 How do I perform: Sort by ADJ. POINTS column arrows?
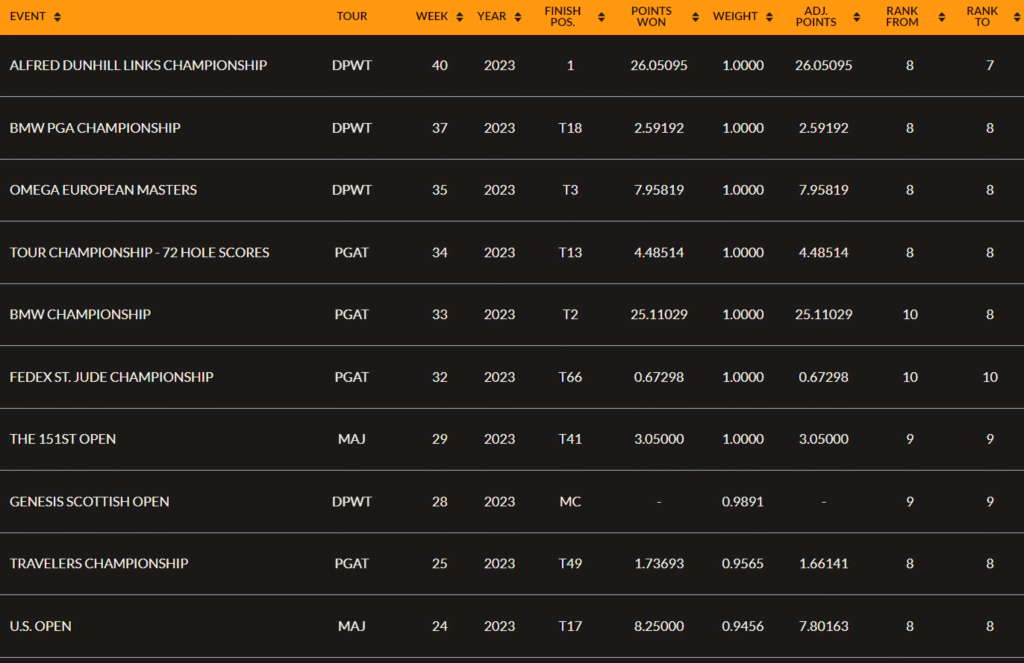click(x=857, y=17)
